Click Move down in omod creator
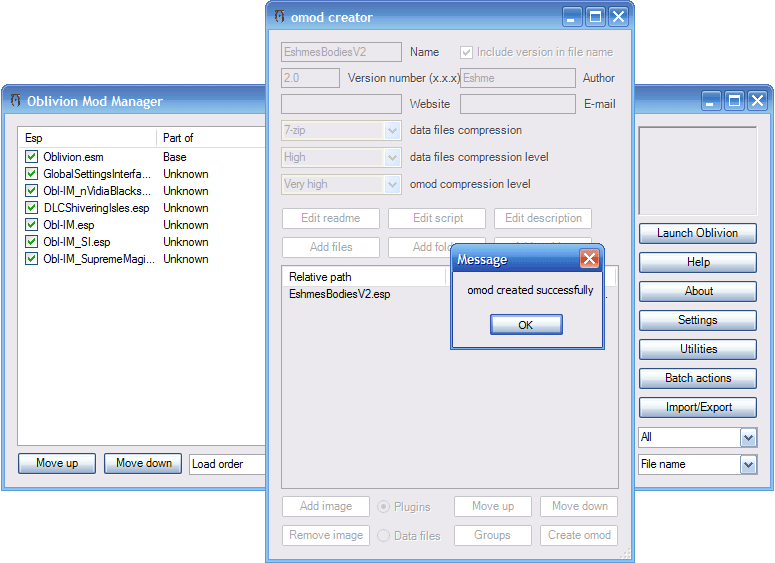 click(579, 506)
